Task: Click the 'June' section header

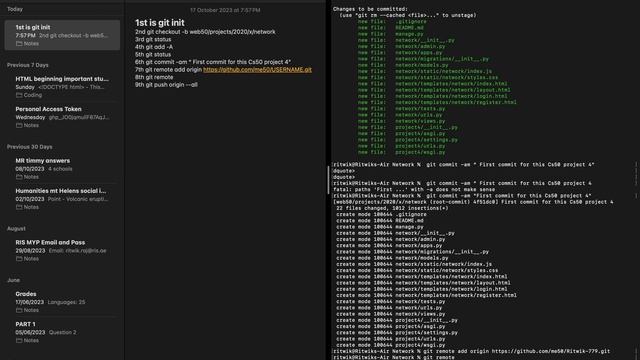Action: [13, 280]
